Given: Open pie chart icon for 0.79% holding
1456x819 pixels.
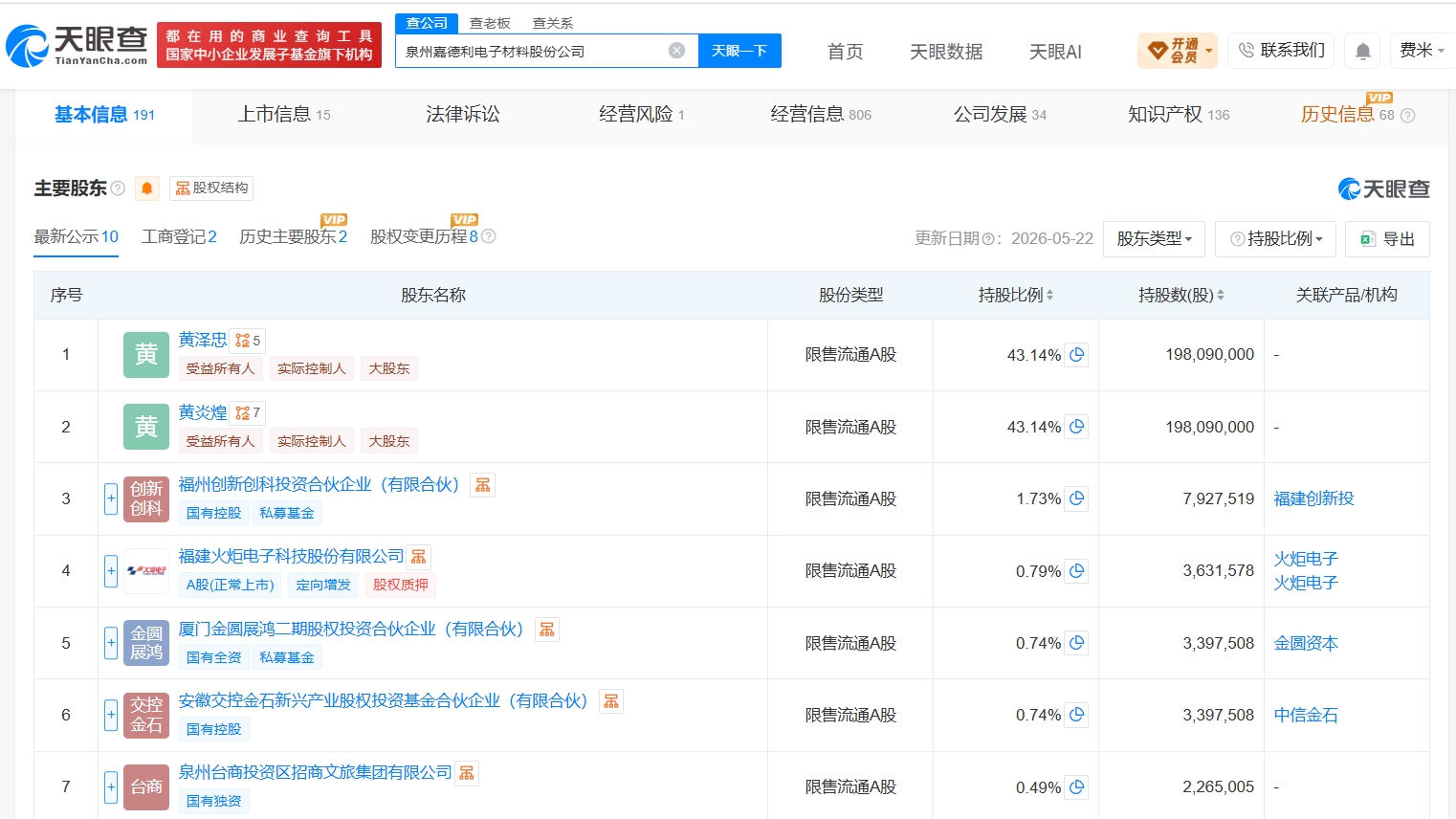Looking at the screenshot, I should [x=1076, y=571].
